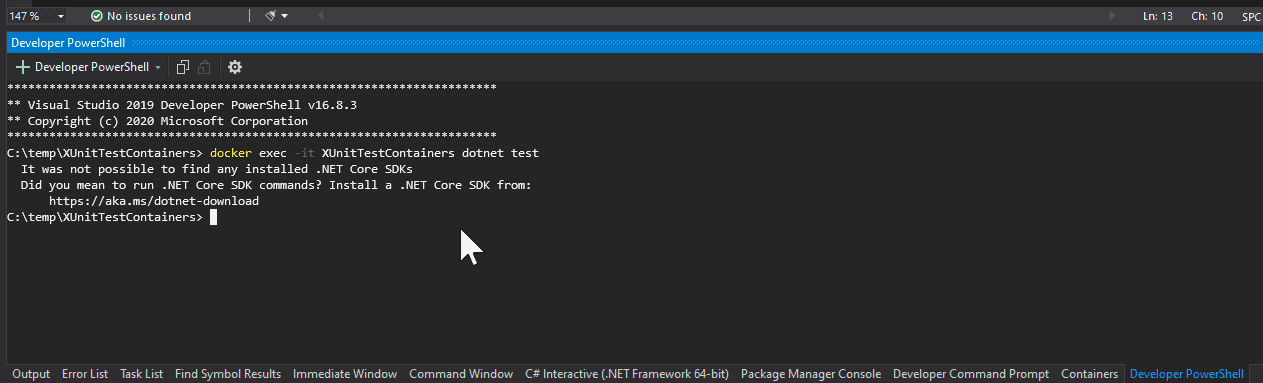Click the green plus new terminal icon
This screenshot has width=1263, height=383.
point(22,67)
